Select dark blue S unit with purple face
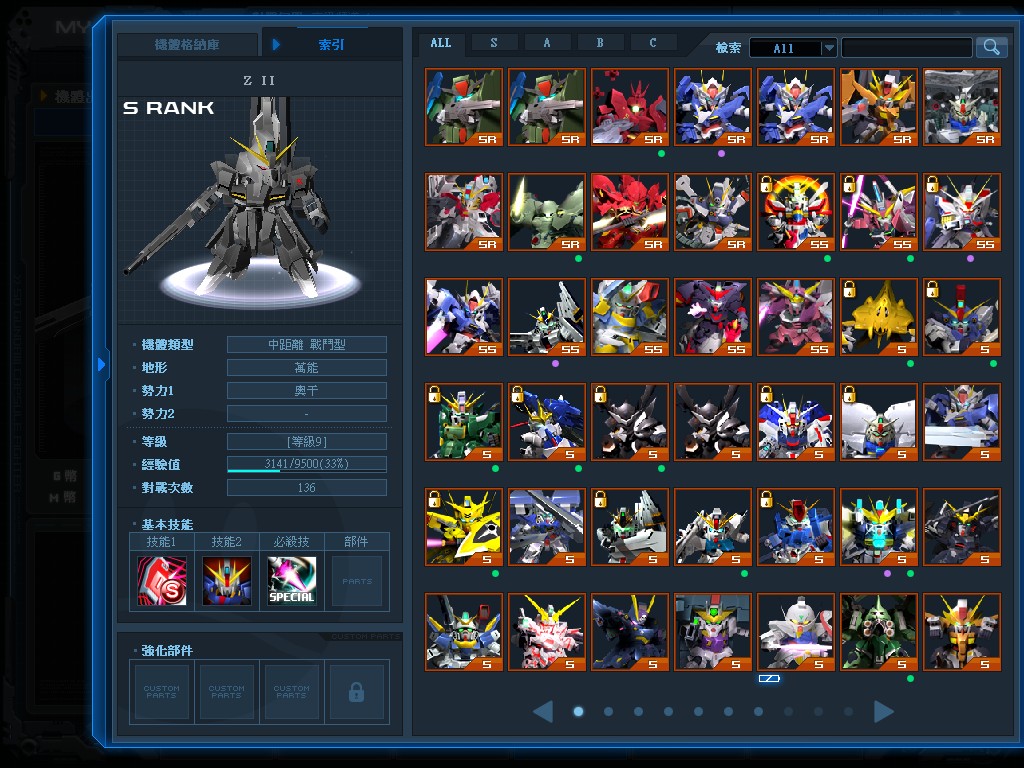The height and width of the screenshot is (768, 1024). (630, 632)
